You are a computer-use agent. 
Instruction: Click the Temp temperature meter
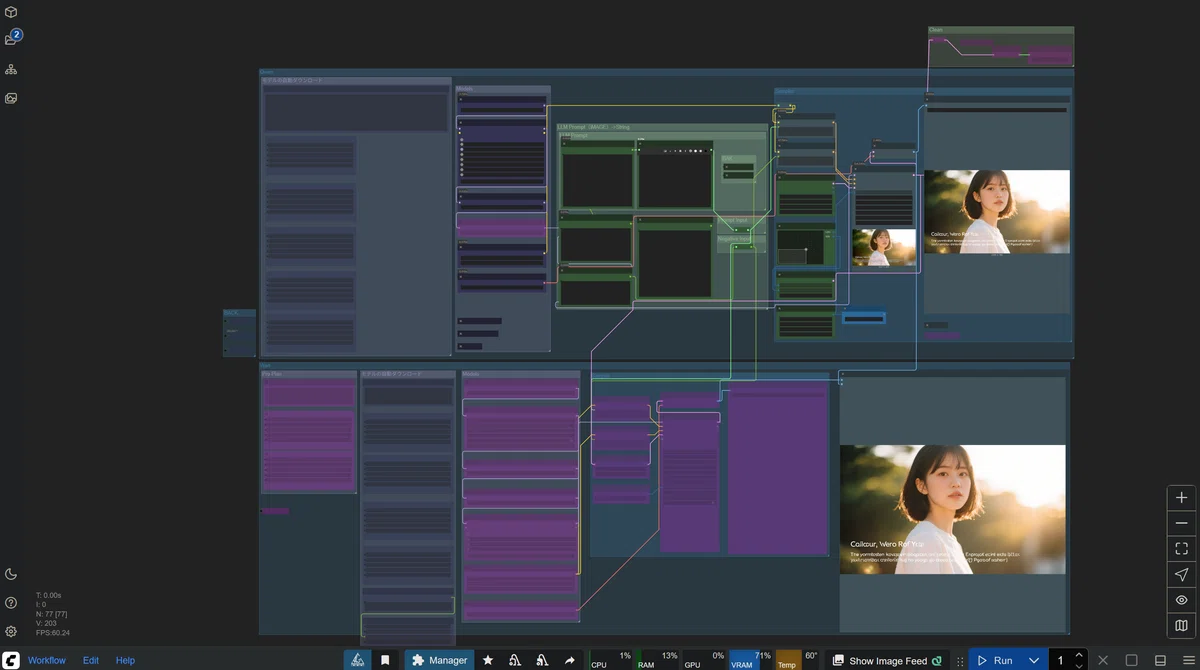point(797,660)
